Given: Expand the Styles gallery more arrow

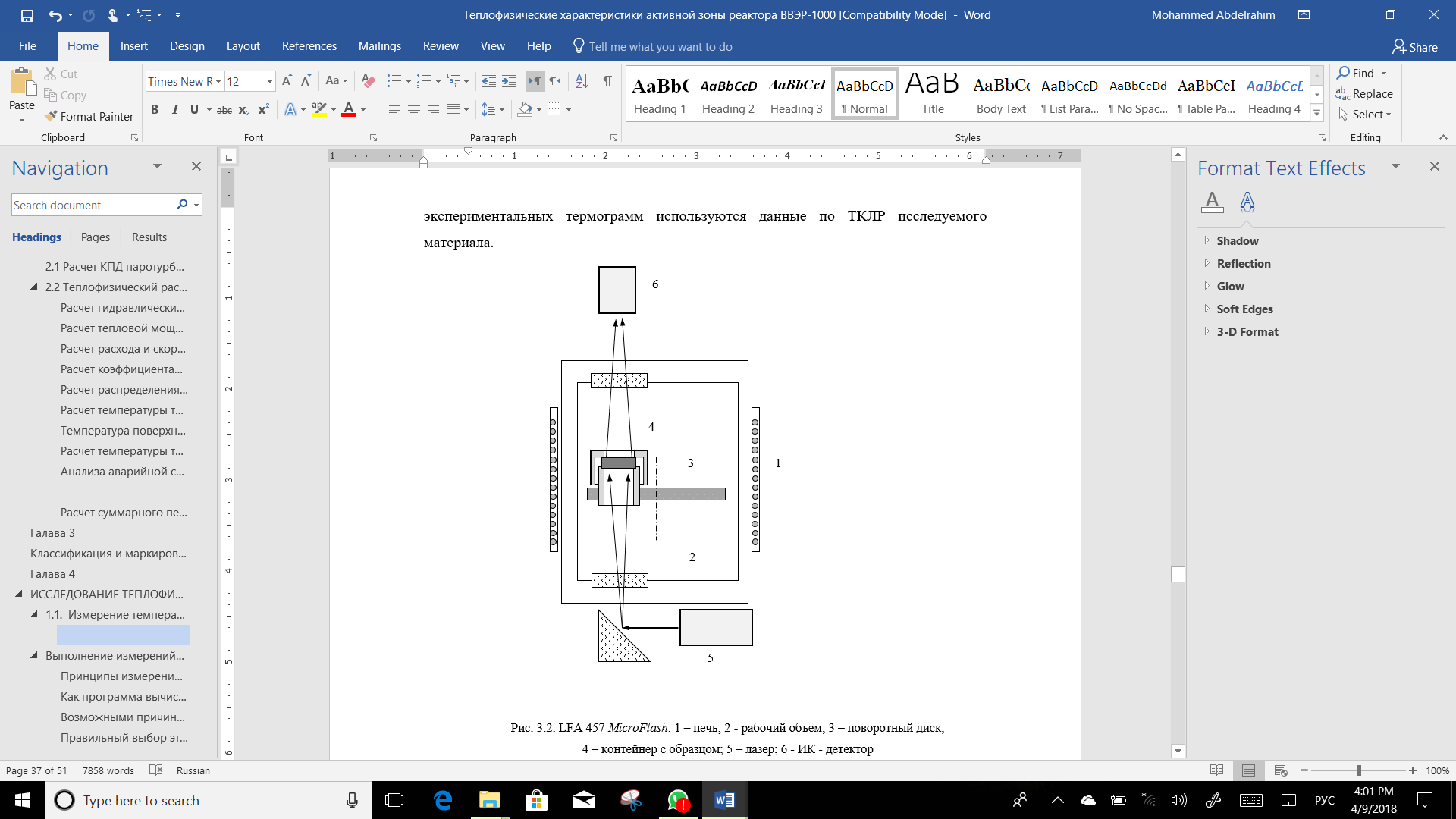Looking at the screenshot, I should (x=1317, y=113).
